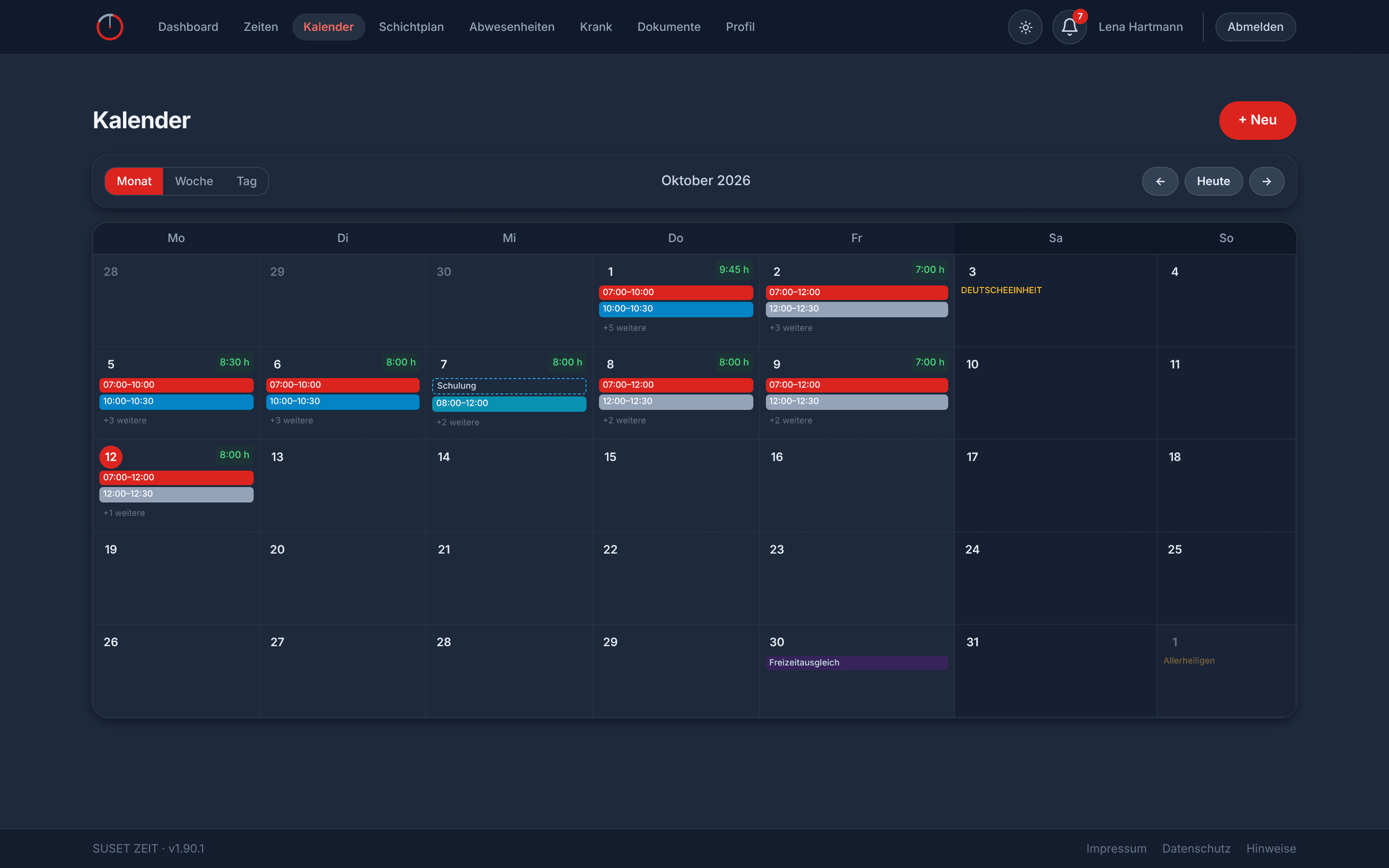Viewport: 1389px width, 868px height.
Task: Expand +3 weitere on October 2
Action: pos(791,328)
